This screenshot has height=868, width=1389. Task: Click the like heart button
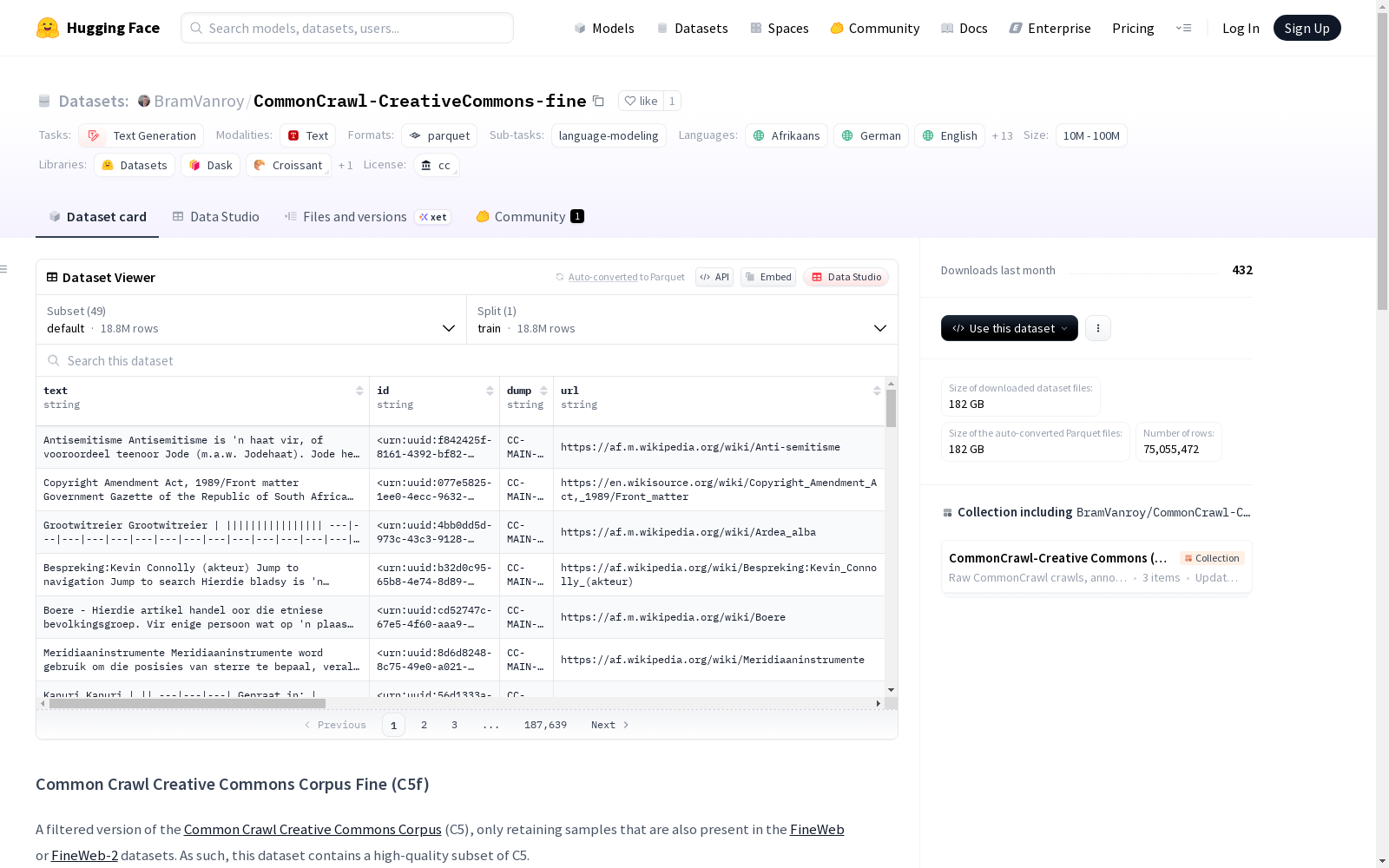coord(641,101)
